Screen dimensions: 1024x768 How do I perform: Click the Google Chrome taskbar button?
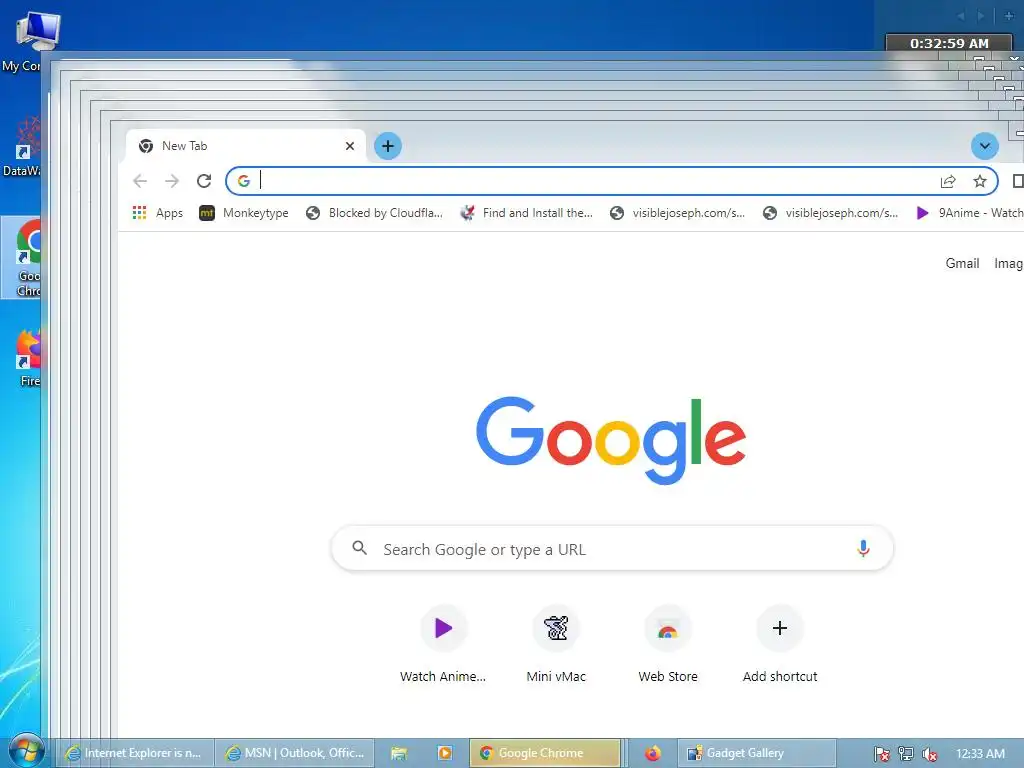(x=545, y=753)
